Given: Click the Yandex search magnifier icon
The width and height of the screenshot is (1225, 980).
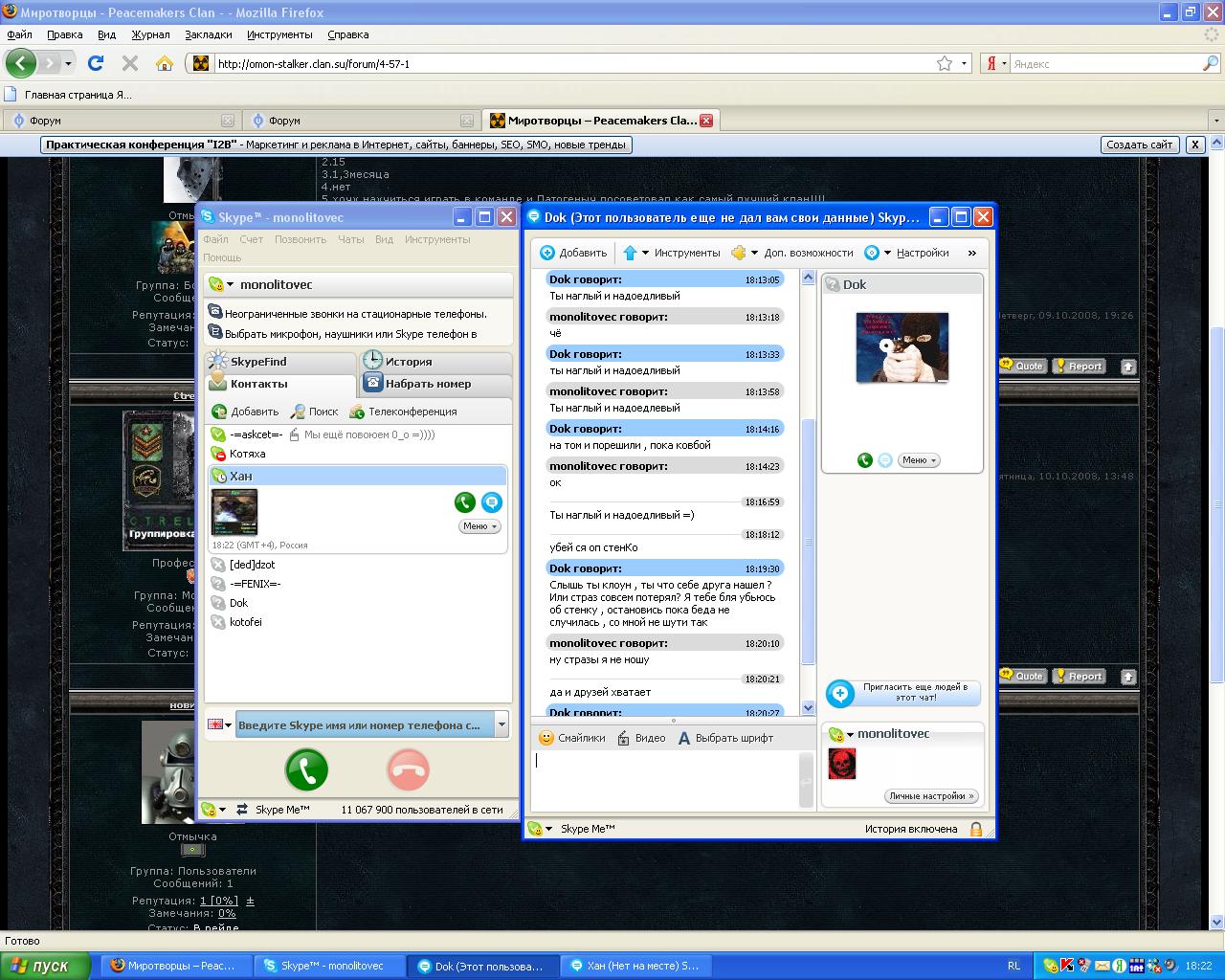Looking at the screenshot, I should [1211, 63].
